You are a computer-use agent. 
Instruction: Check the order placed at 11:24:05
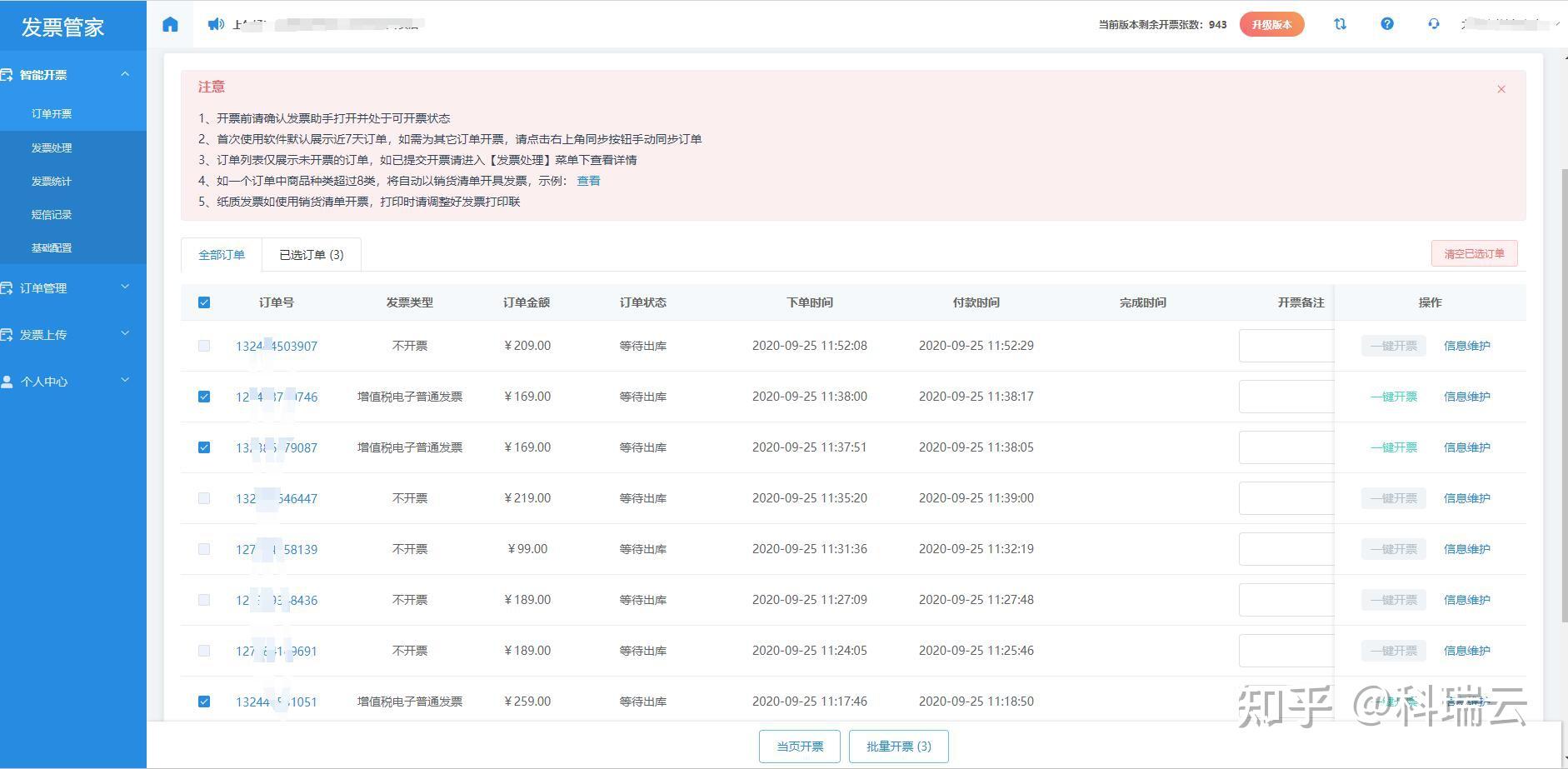tap(204, 651)
